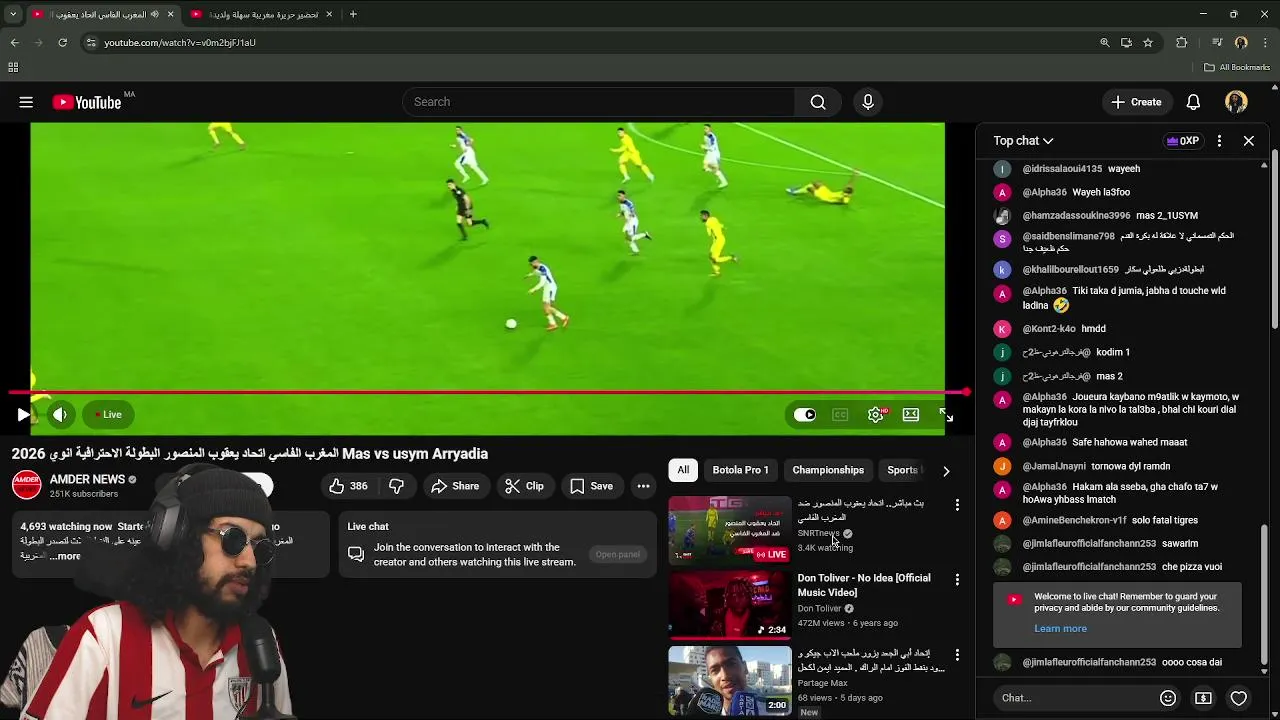Focus the Chat message field
The image size is (1280, 720).
1075,698
